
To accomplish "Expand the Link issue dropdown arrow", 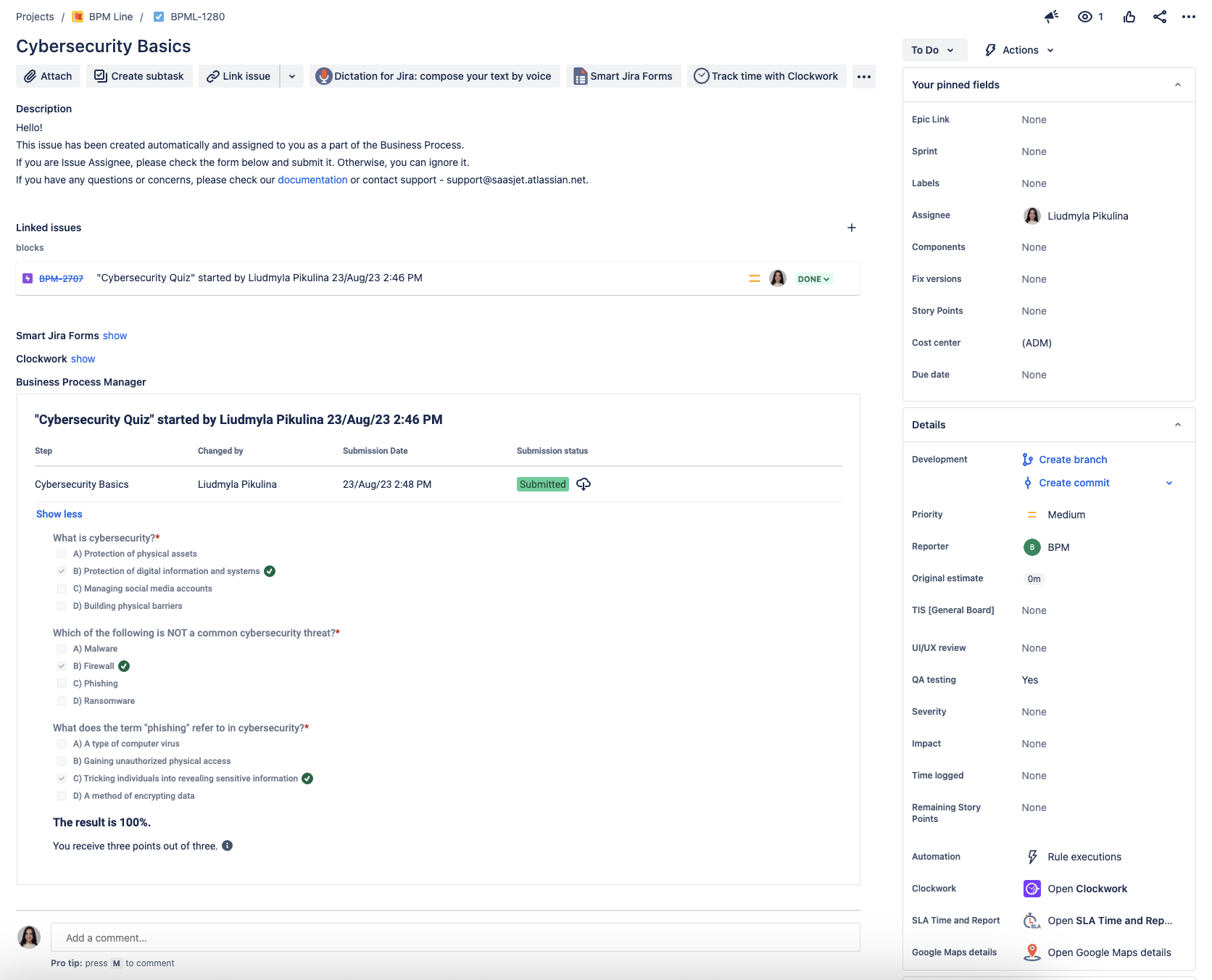I will (x=292, y=76).
